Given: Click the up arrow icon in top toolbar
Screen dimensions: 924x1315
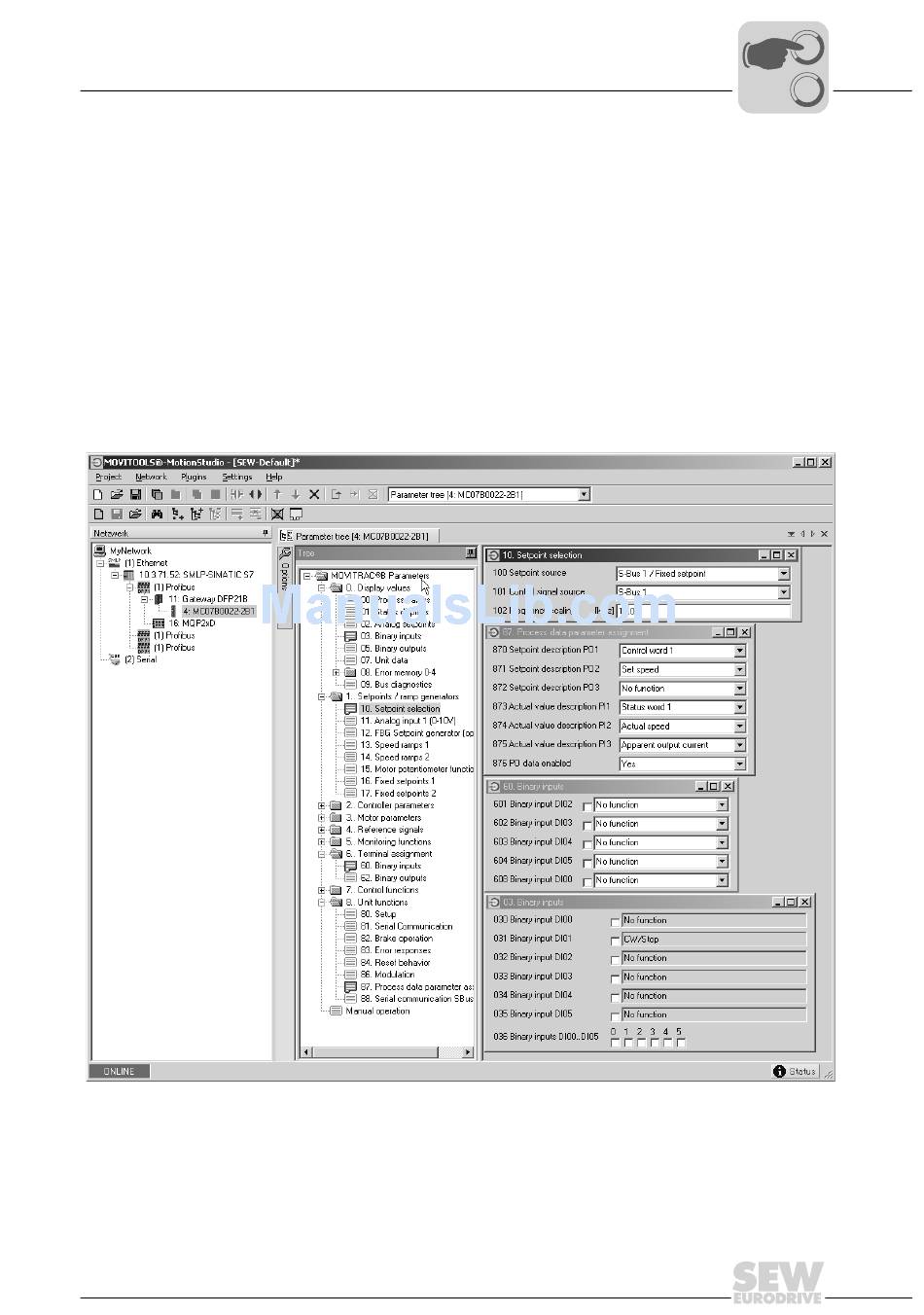Looking at the screenshot, I should [277, 495].
